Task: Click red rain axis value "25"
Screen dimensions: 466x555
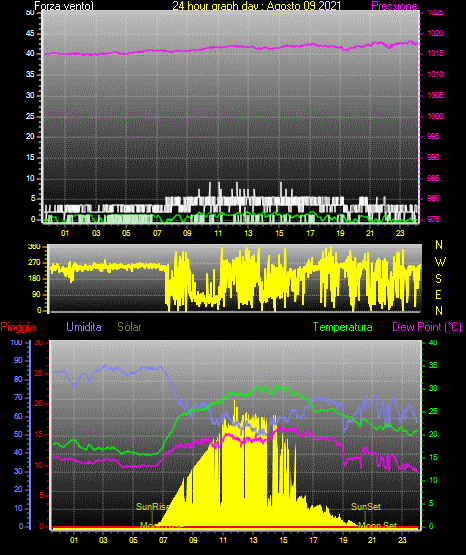Action: tap(39, 373)
